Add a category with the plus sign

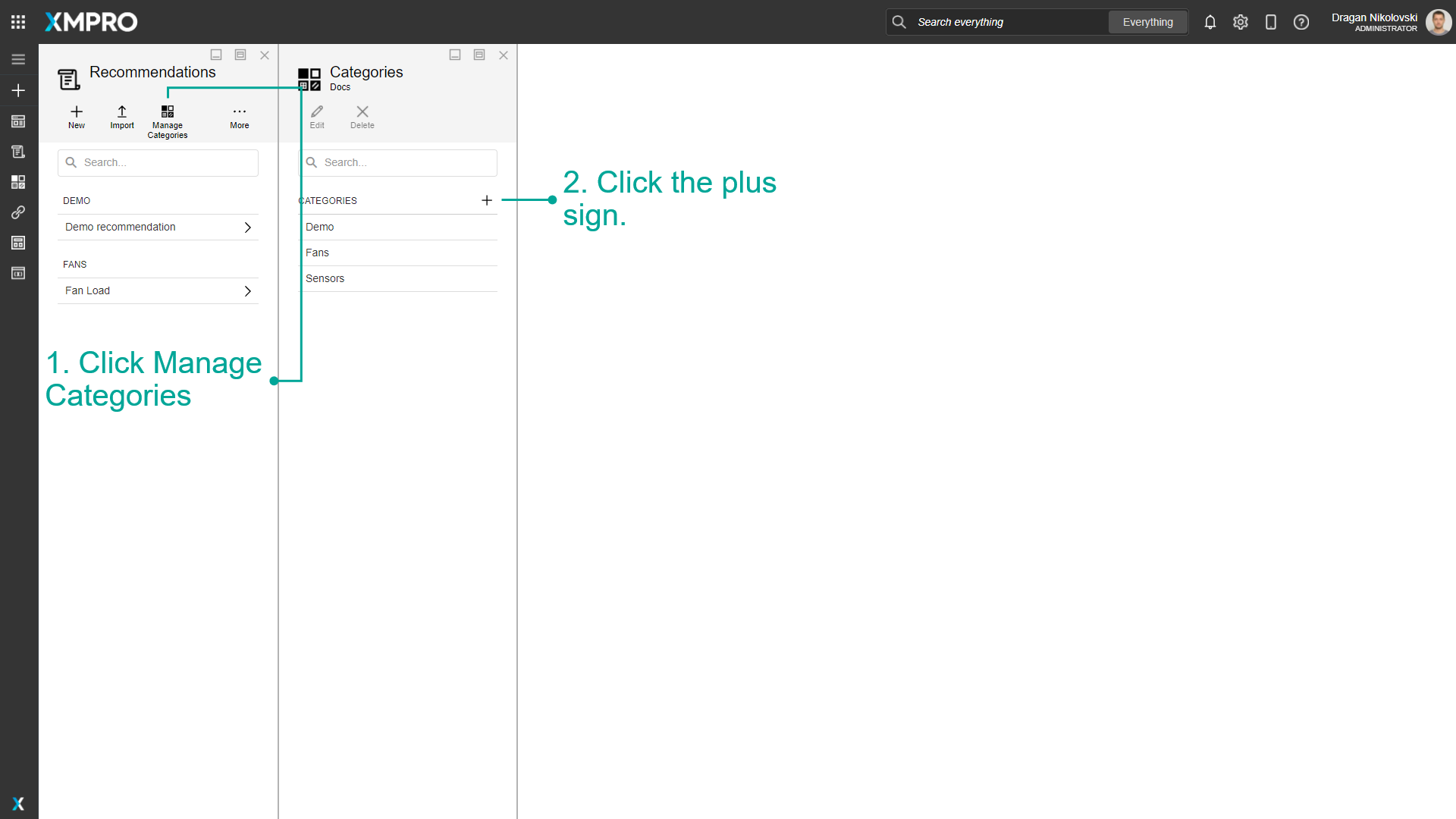[x=487, y=200]
